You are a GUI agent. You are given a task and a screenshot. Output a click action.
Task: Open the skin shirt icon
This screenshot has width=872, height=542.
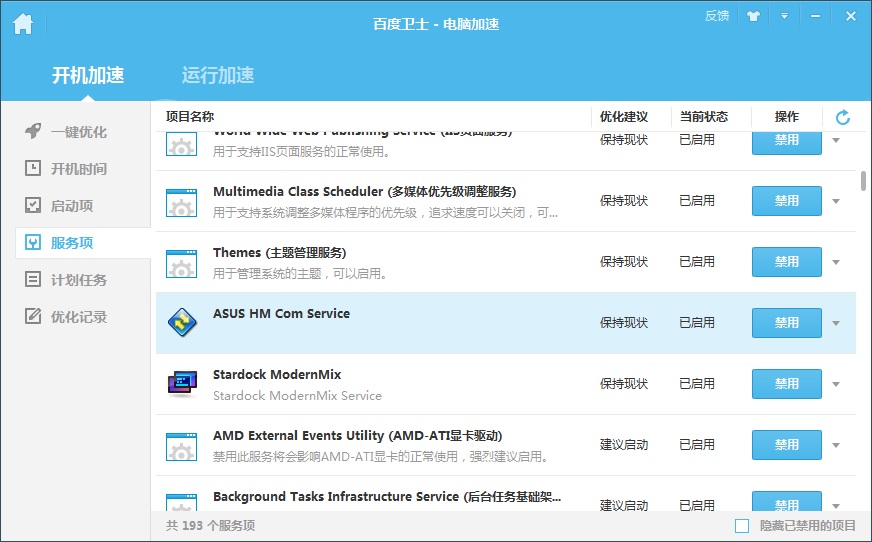[x=754, y=16]
